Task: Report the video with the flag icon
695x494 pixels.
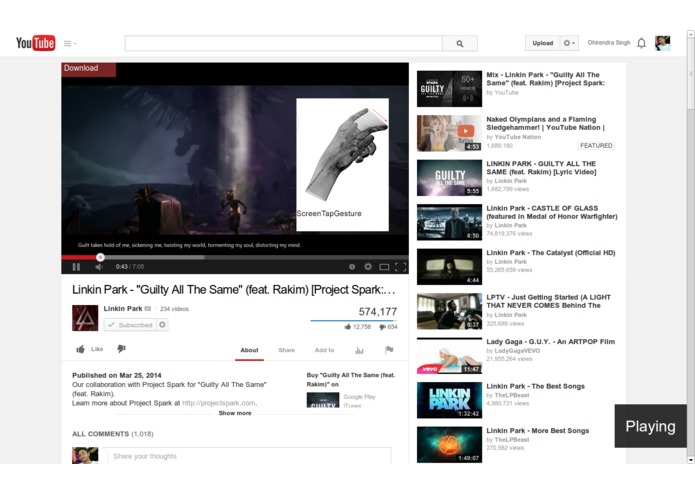Action: [389, 350]
